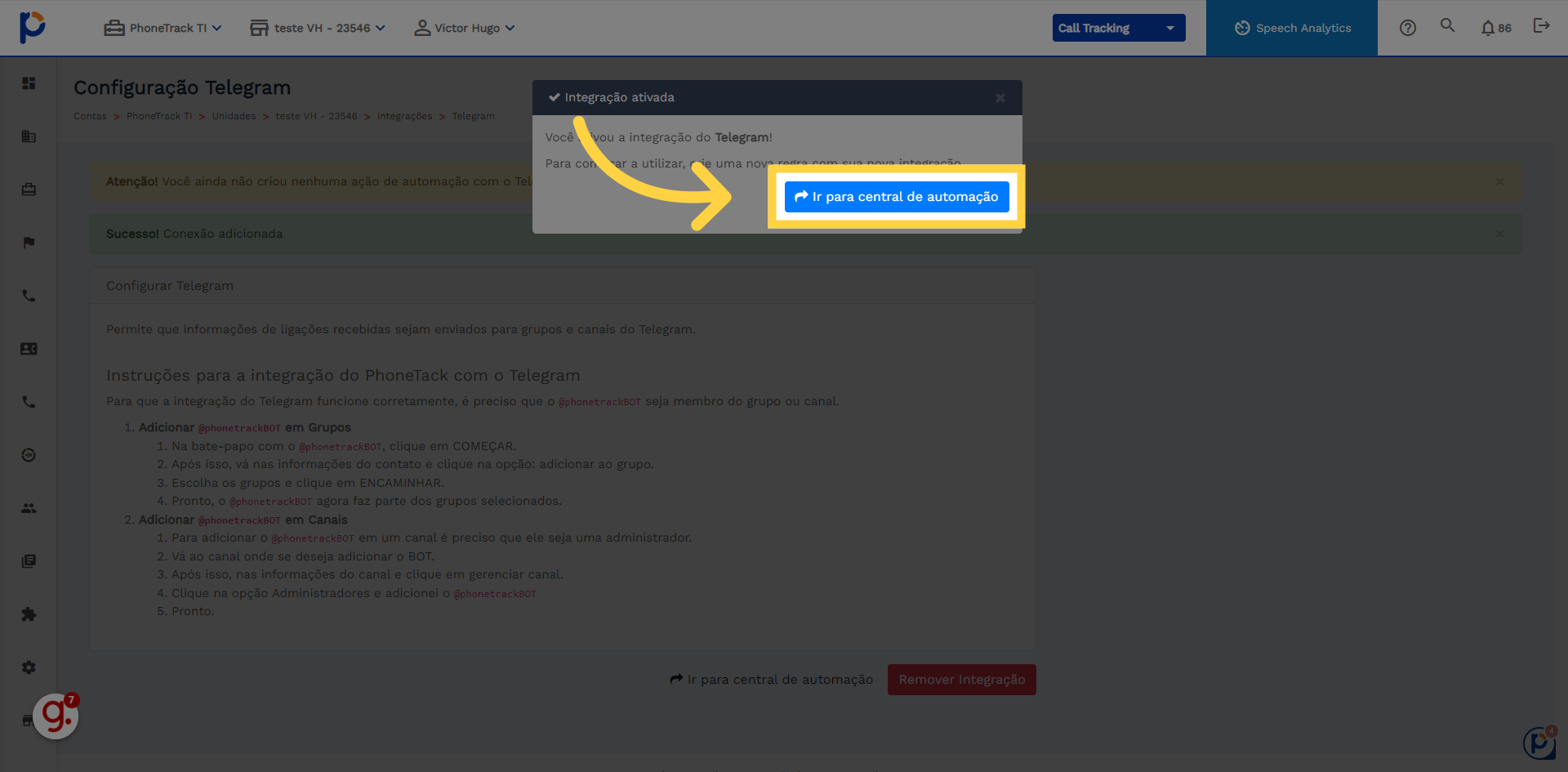Dismiss the Sucesso Conexão adicionada alert
1568x772 pixels.
point(1499,234)
